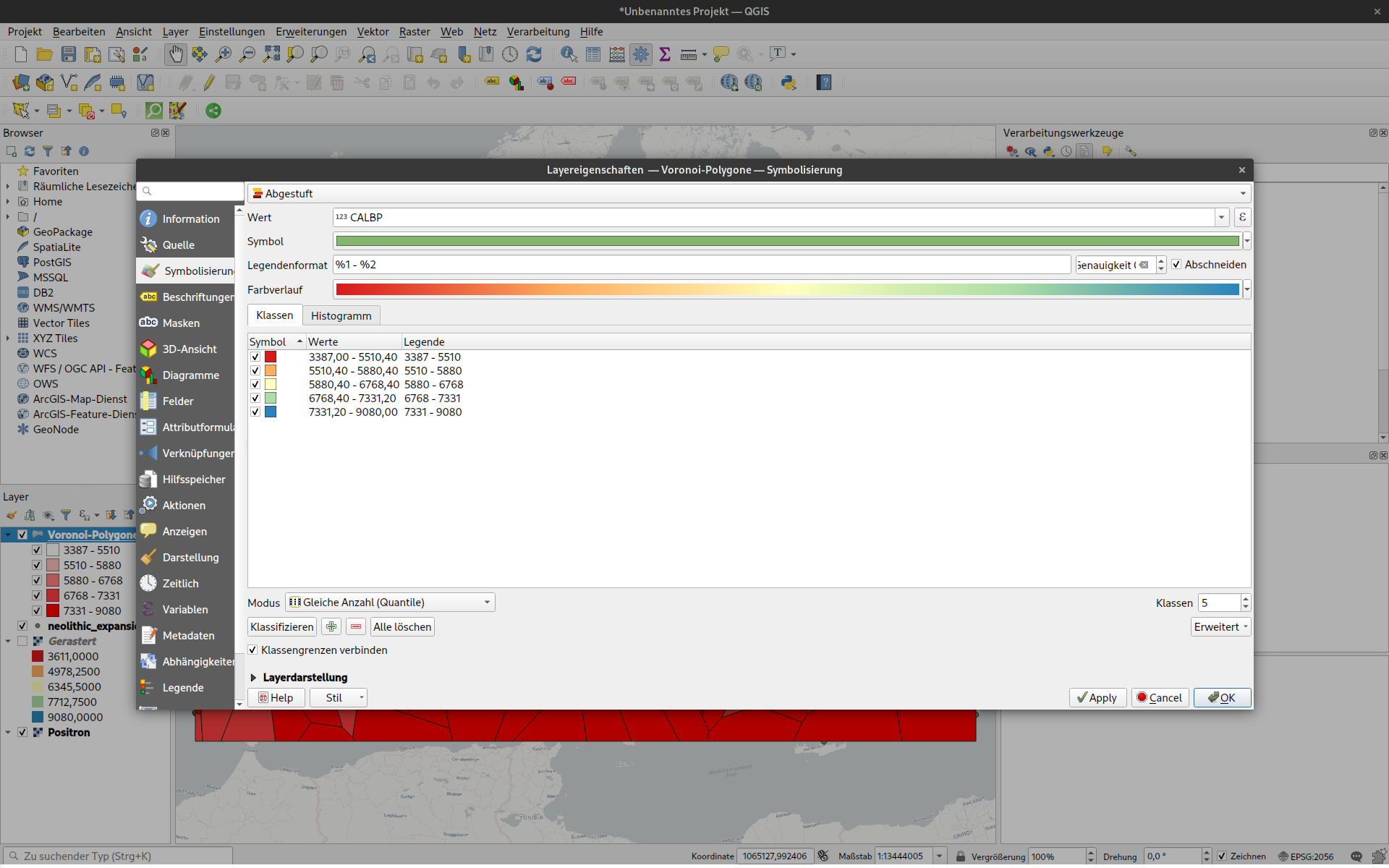This screenshot has width=1389, height=868.
Task: Open the Modus Gleiche Anzahl dropdown
Action: click(x=391, y=603)
